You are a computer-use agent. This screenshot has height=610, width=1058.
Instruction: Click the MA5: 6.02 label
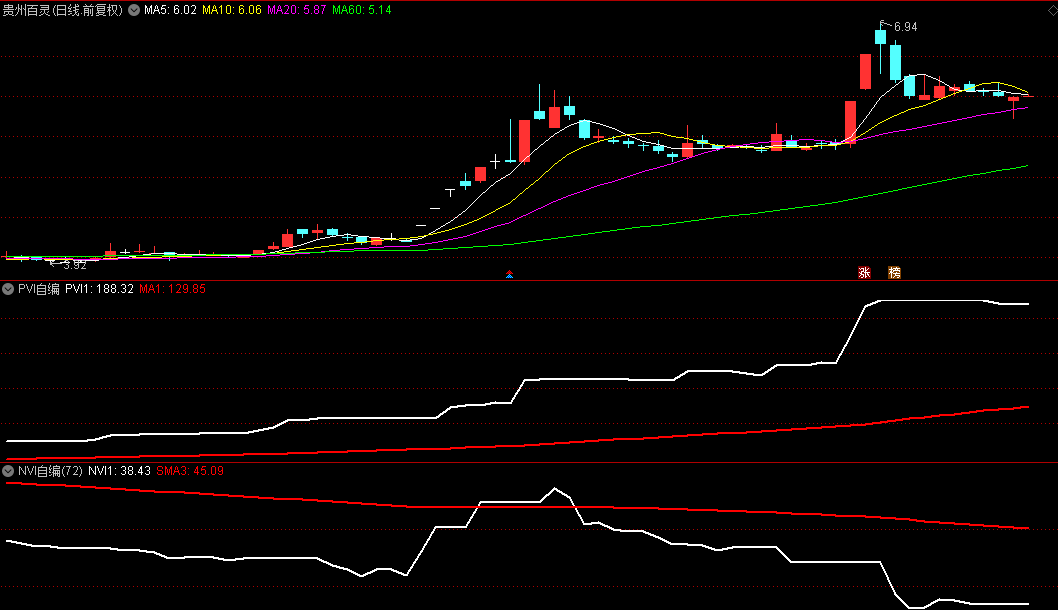pos(170,10)
